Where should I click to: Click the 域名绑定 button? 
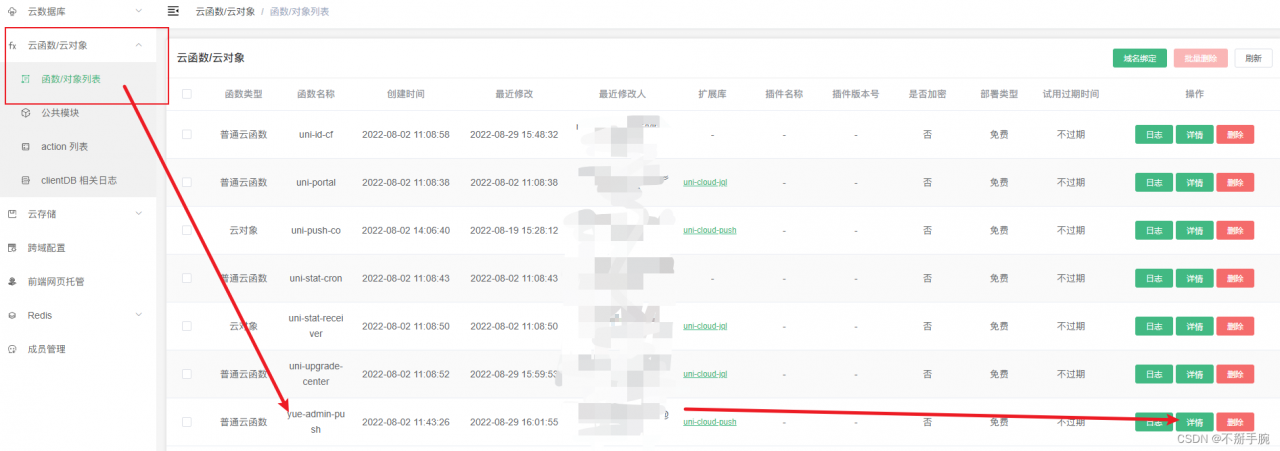point(1140,58)
